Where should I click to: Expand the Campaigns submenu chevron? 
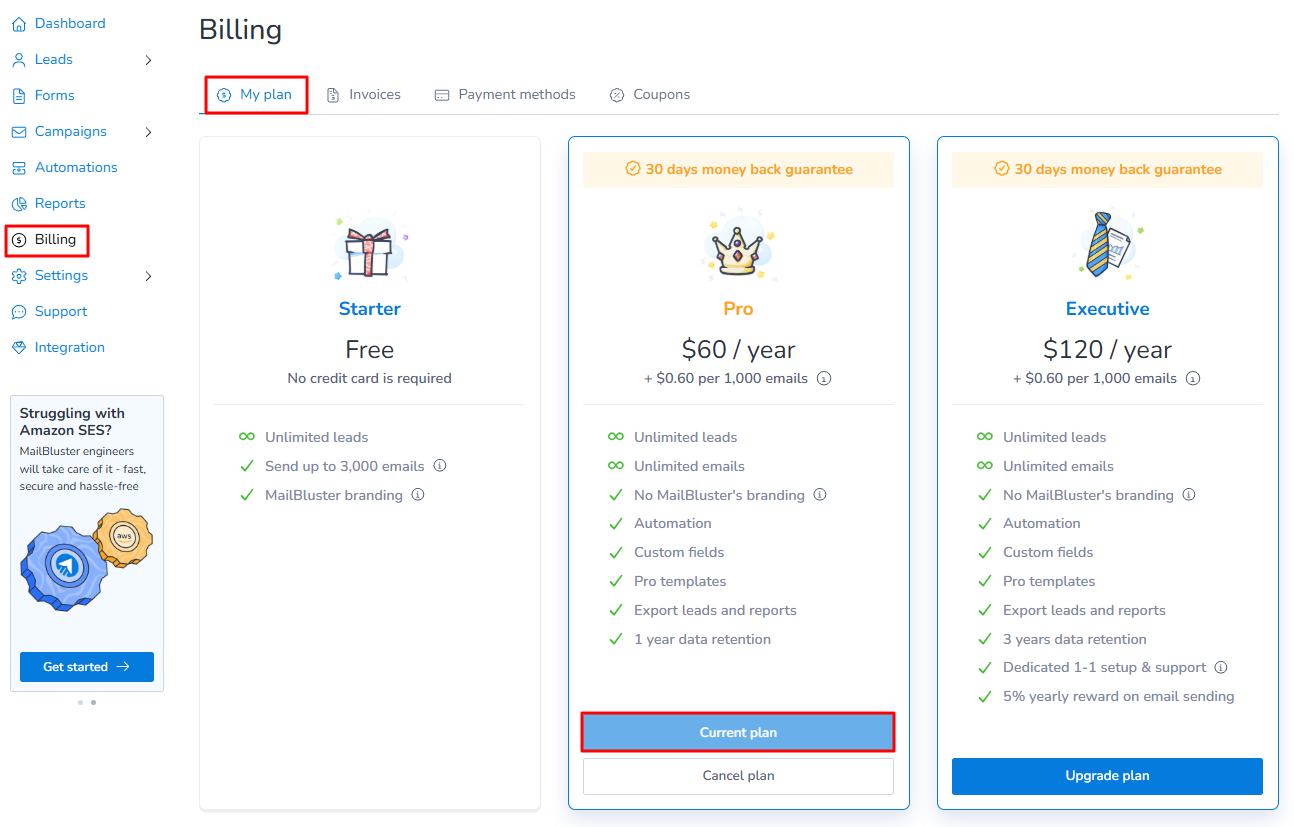pyautogui.click(x=148, y=132)
